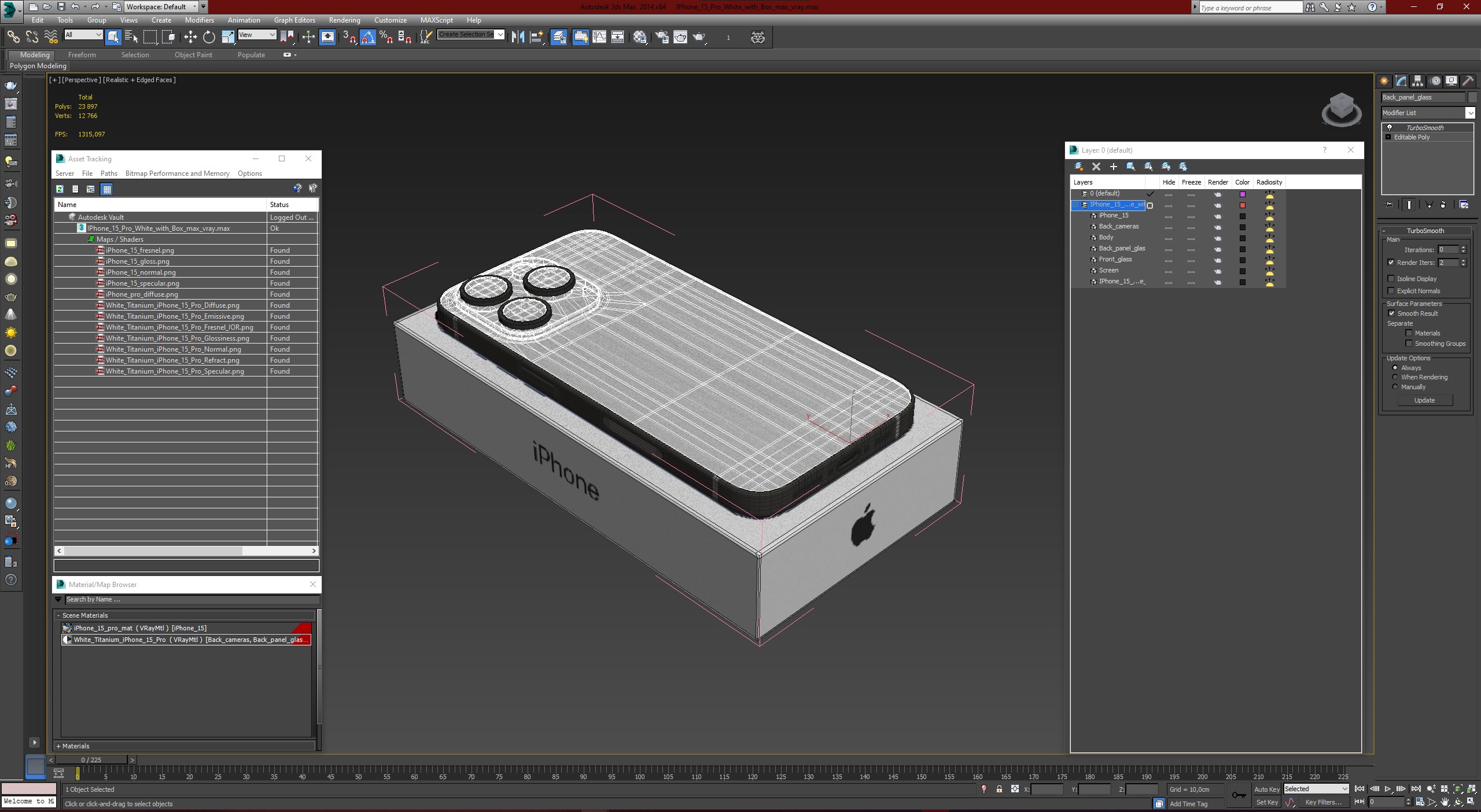Open the Curve Editor icon

tap(599, 37)
